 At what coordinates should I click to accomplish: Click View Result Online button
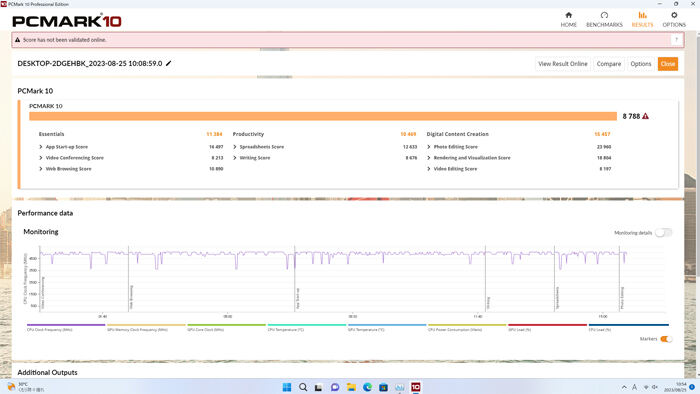point(562,64)
